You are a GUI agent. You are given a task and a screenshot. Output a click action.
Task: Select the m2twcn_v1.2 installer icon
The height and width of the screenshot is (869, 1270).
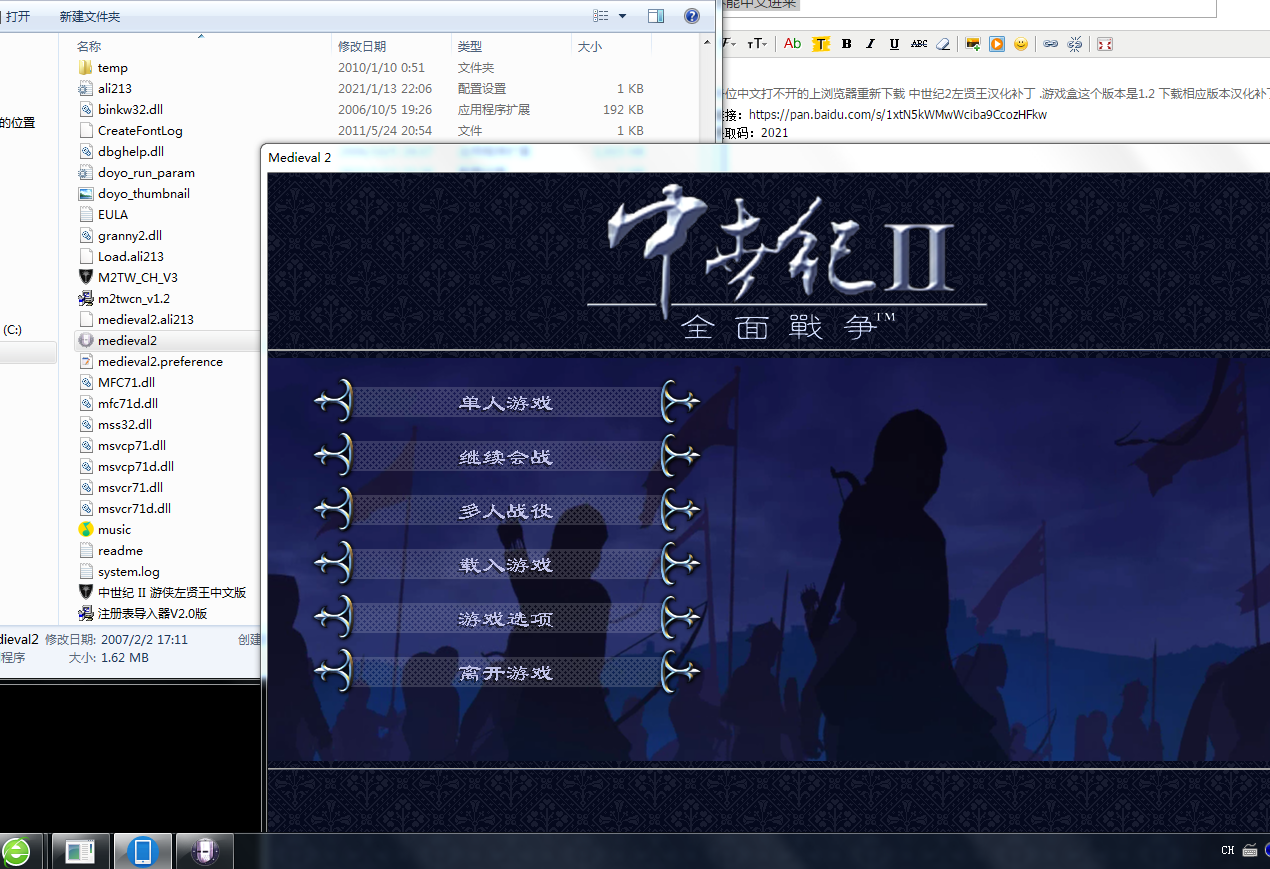point(86,298)
